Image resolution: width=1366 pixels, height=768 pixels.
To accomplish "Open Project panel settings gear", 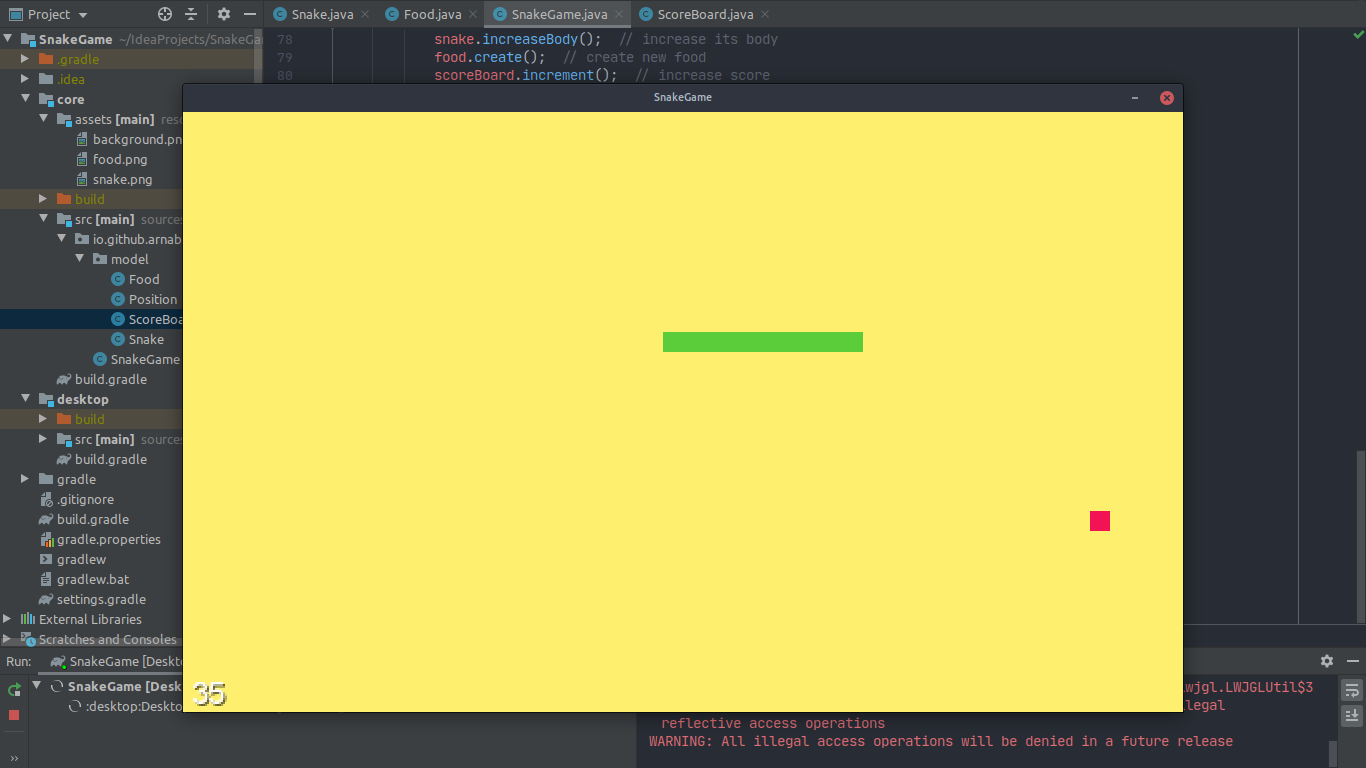I will pyautogui.click(x=224, y=14).
